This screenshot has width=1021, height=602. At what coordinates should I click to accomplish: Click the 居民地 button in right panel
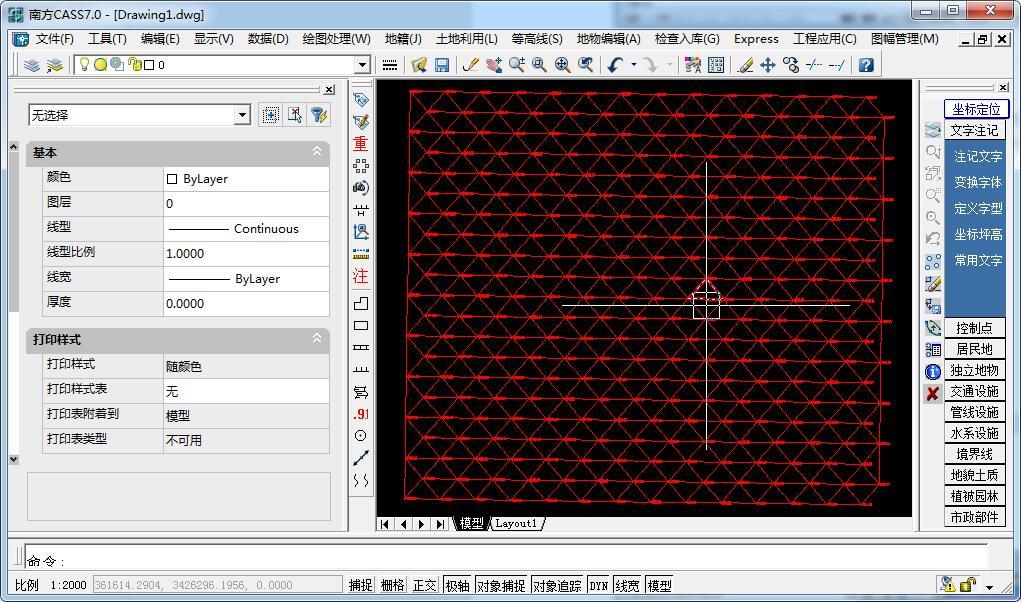click(974, 349)
